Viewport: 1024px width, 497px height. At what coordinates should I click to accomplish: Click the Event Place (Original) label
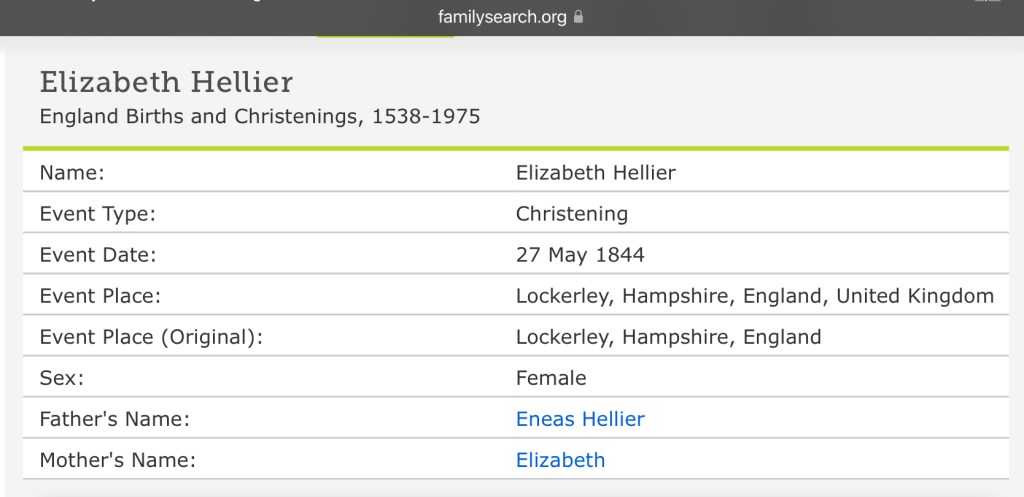[151, 337]
